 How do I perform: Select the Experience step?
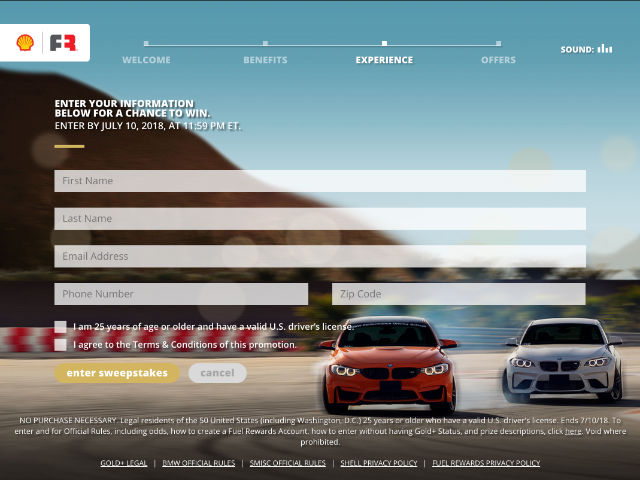pyautogui.click(x=384, y=59)
